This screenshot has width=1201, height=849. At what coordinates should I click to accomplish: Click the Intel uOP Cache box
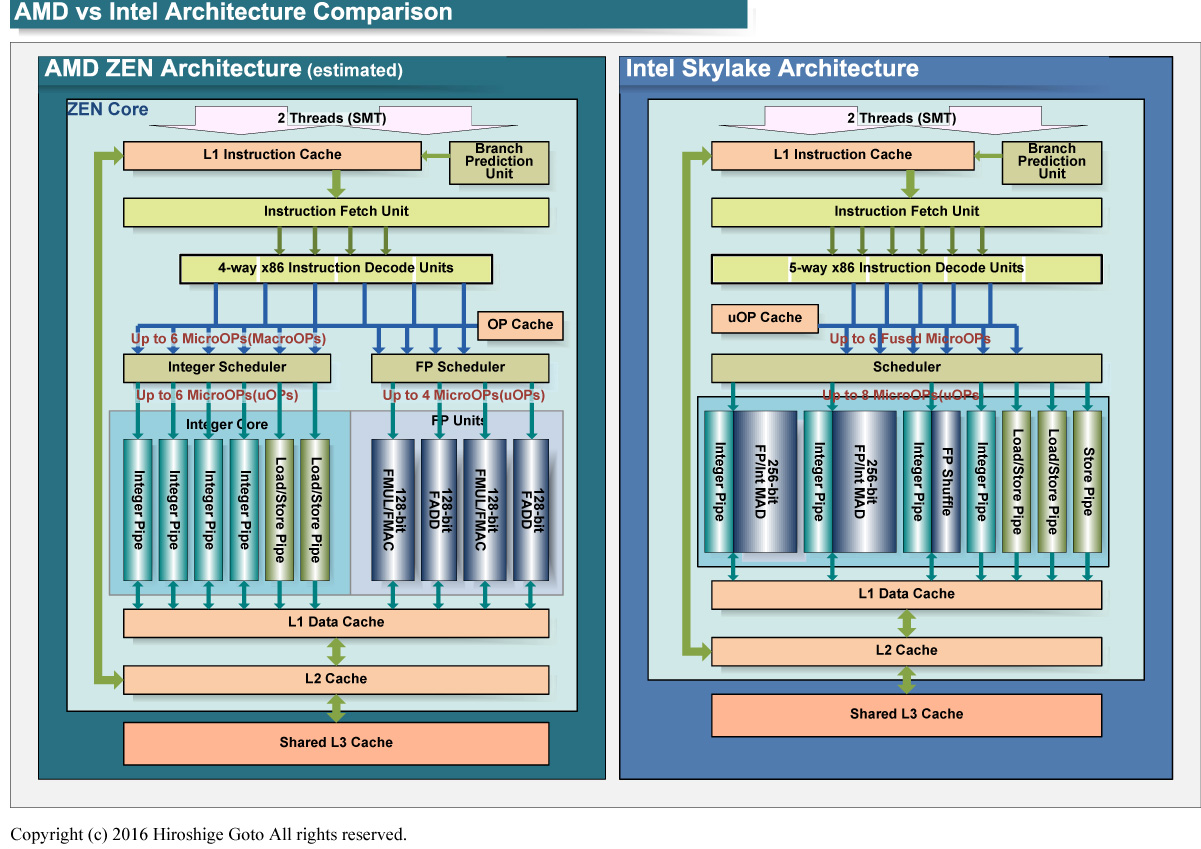pos(764,318)
